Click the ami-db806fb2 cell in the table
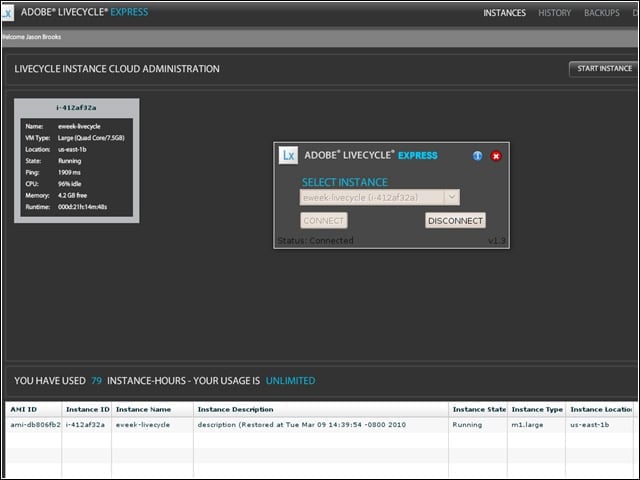The image size is (640, 480). point(35,425)
